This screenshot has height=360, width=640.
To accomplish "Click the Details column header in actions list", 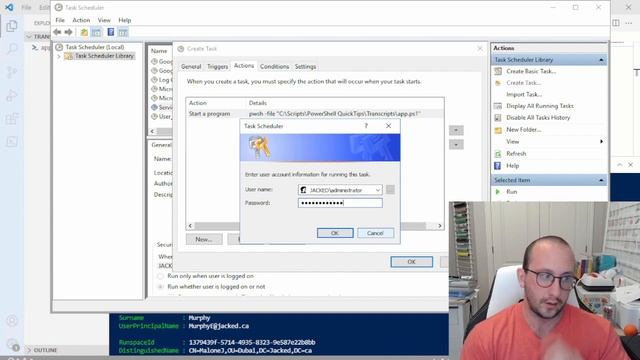I will click(258, 103).
